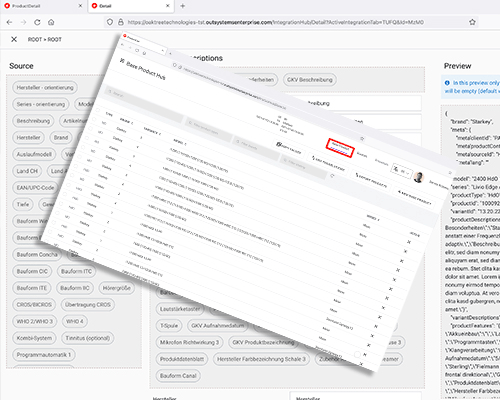Focus the main browser URL bar
The image size is (500, 400).
point(276,22)
